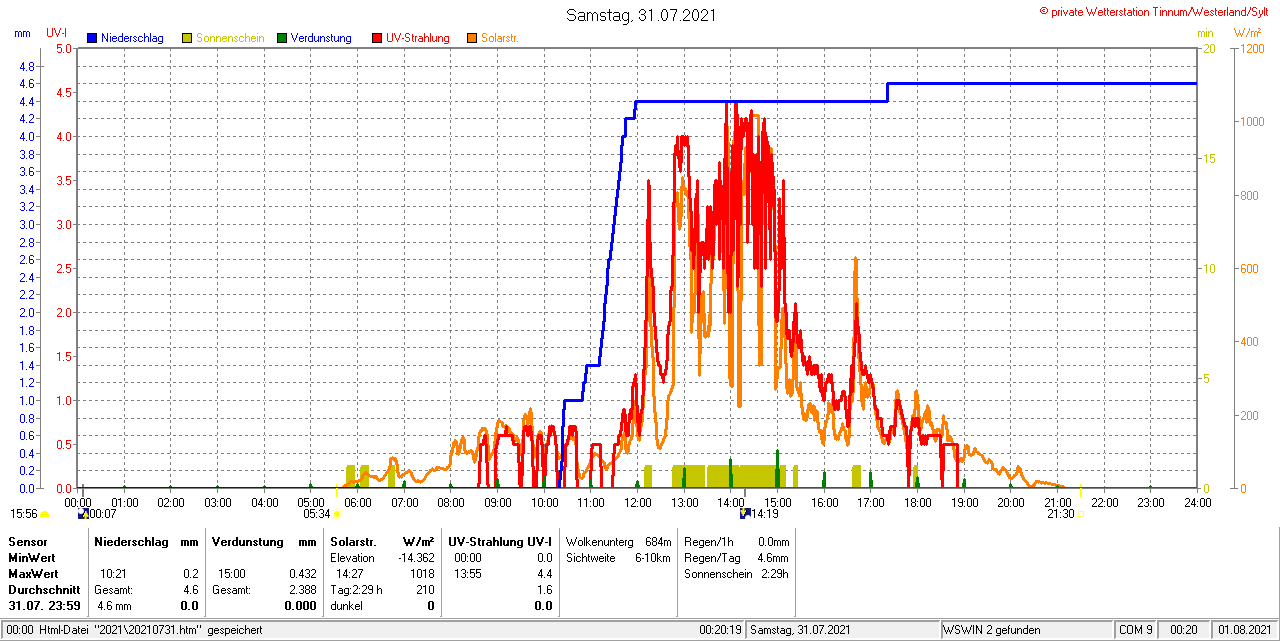Click the Wolkenunterg label
The image size is (1280, 641).
tap(600, 541)
